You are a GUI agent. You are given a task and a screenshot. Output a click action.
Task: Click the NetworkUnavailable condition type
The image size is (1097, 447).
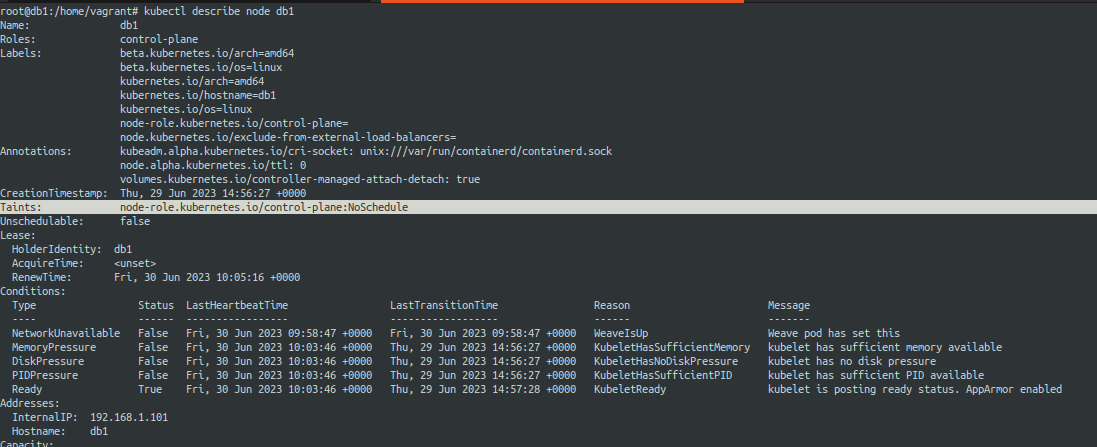point(66,333)
